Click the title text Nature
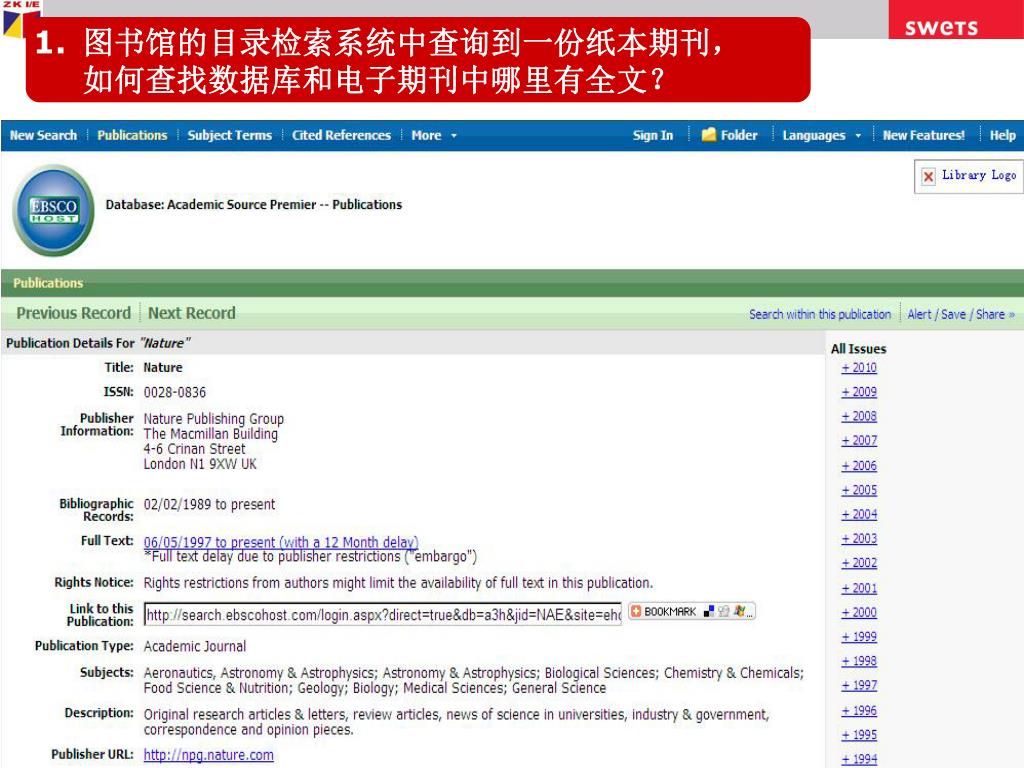This screenshot has width=1024, height=768. (x=163, y=368)
